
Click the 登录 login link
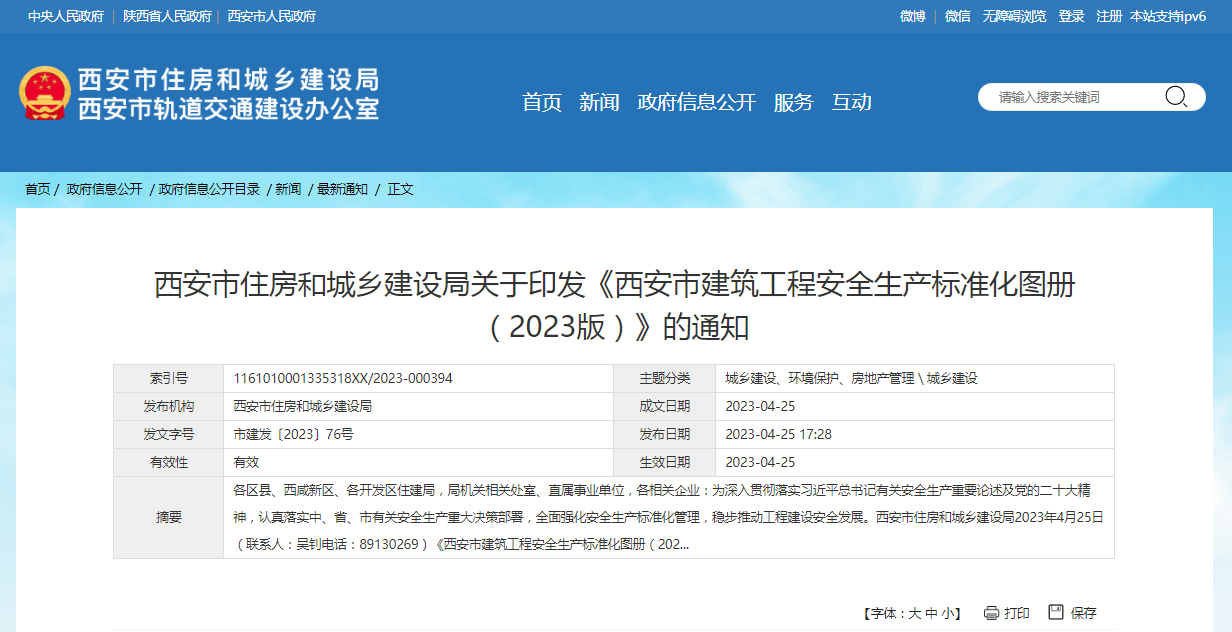point(1071,16)
